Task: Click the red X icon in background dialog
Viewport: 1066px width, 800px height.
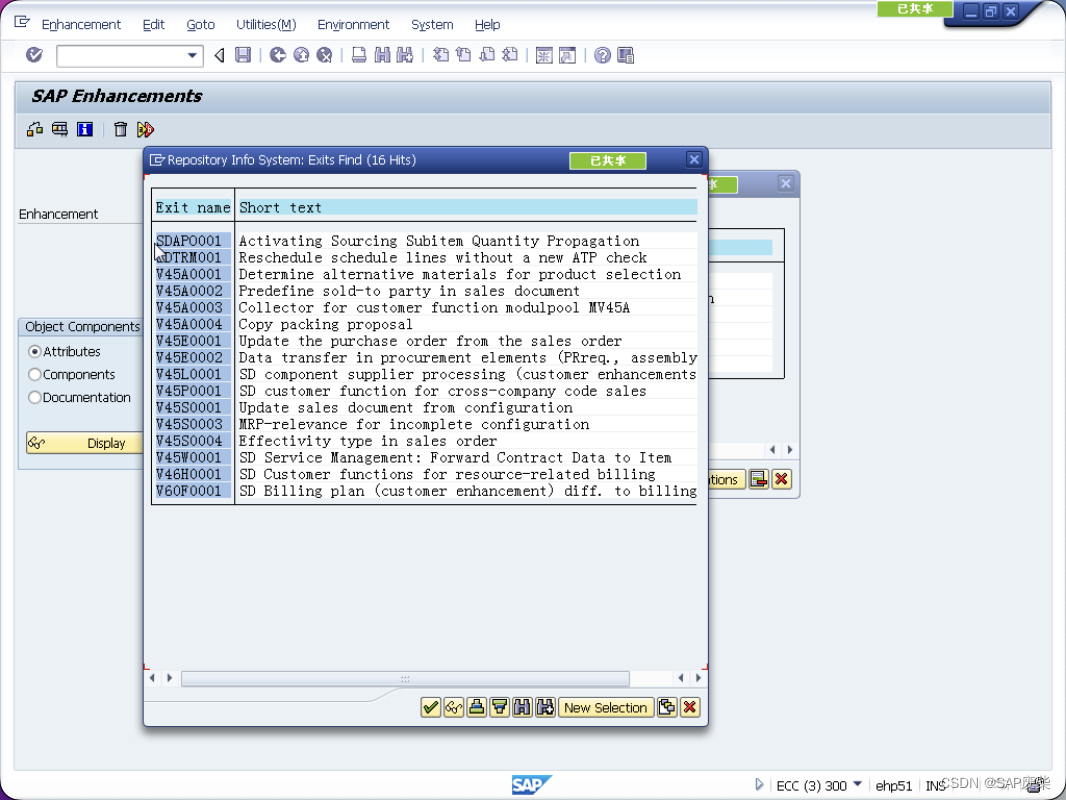Action: (781, 479)
